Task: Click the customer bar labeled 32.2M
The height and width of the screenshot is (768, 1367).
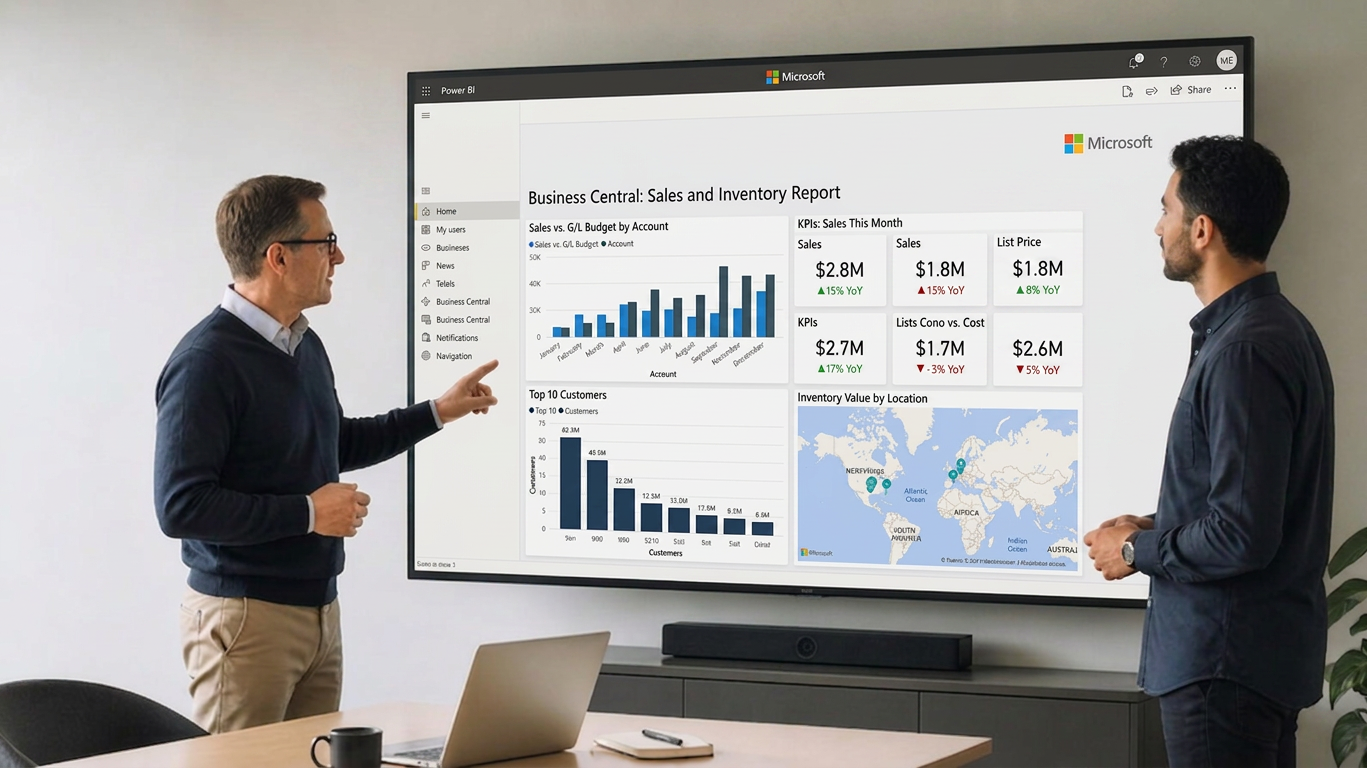Action: pos(624,508)
